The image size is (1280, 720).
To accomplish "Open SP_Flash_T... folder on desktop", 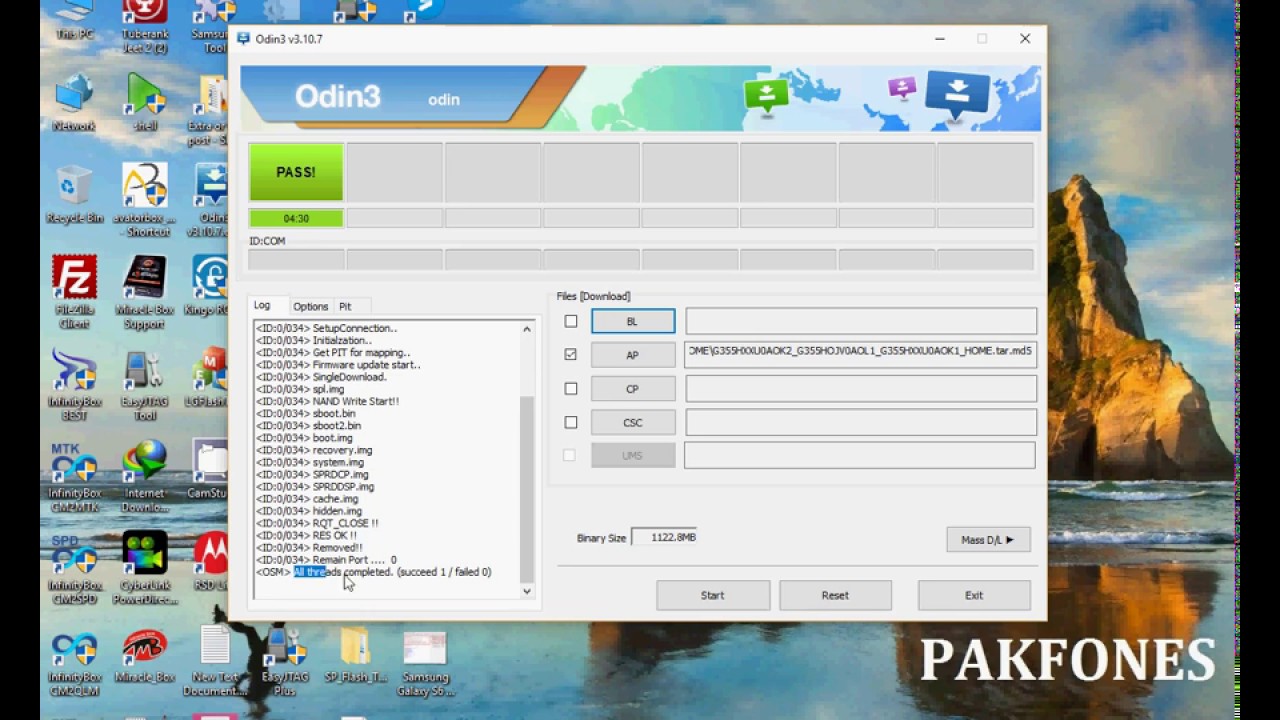I will (x=355, y=656).
